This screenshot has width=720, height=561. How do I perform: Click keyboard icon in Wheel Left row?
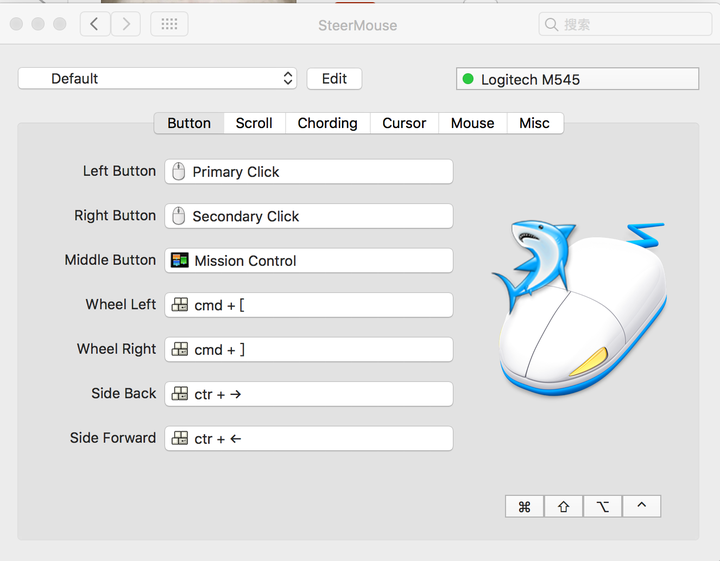(x=180, y=304)
